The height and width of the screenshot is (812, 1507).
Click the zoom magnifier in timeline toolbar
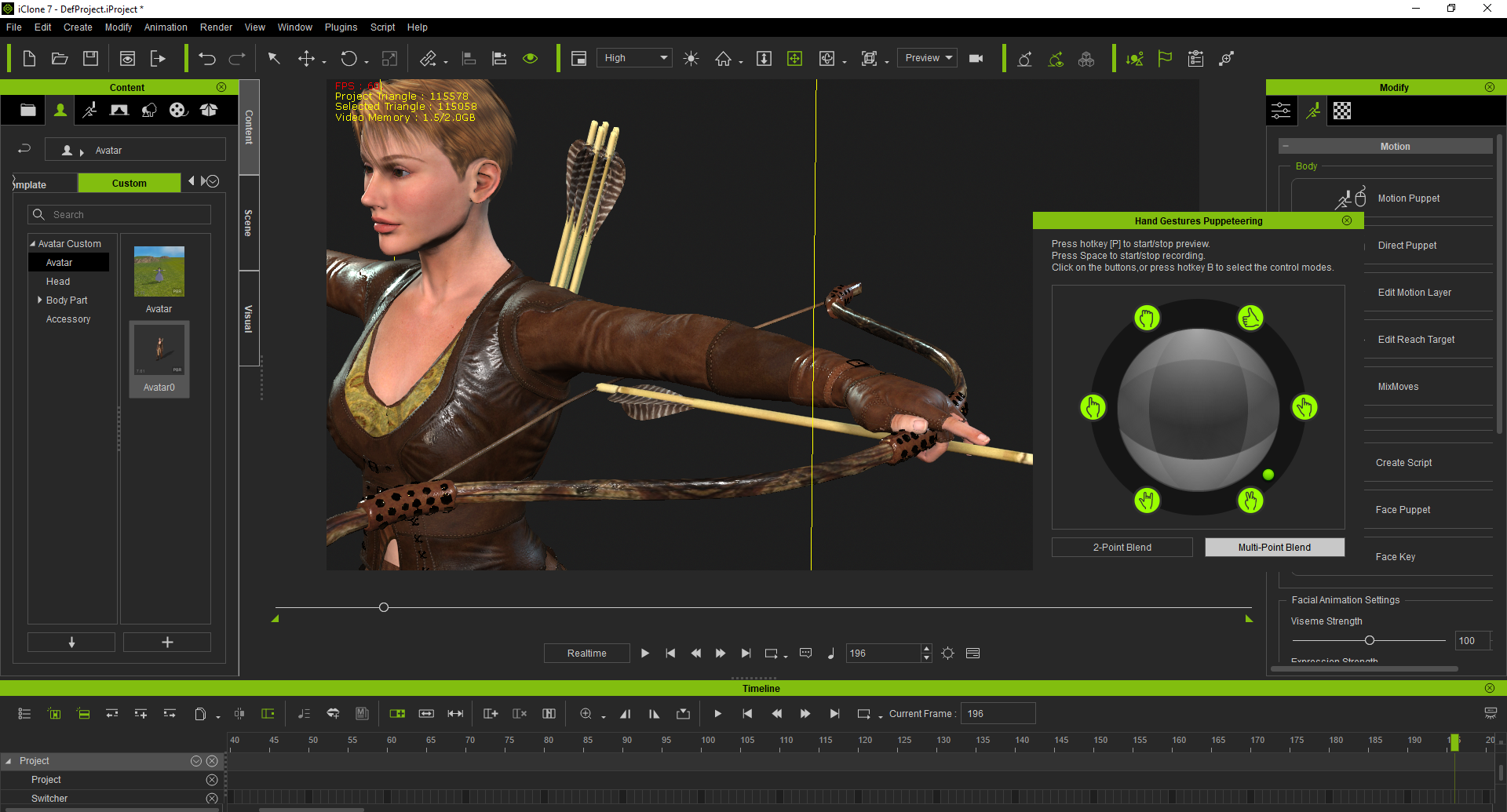click(x=586, y=713)
